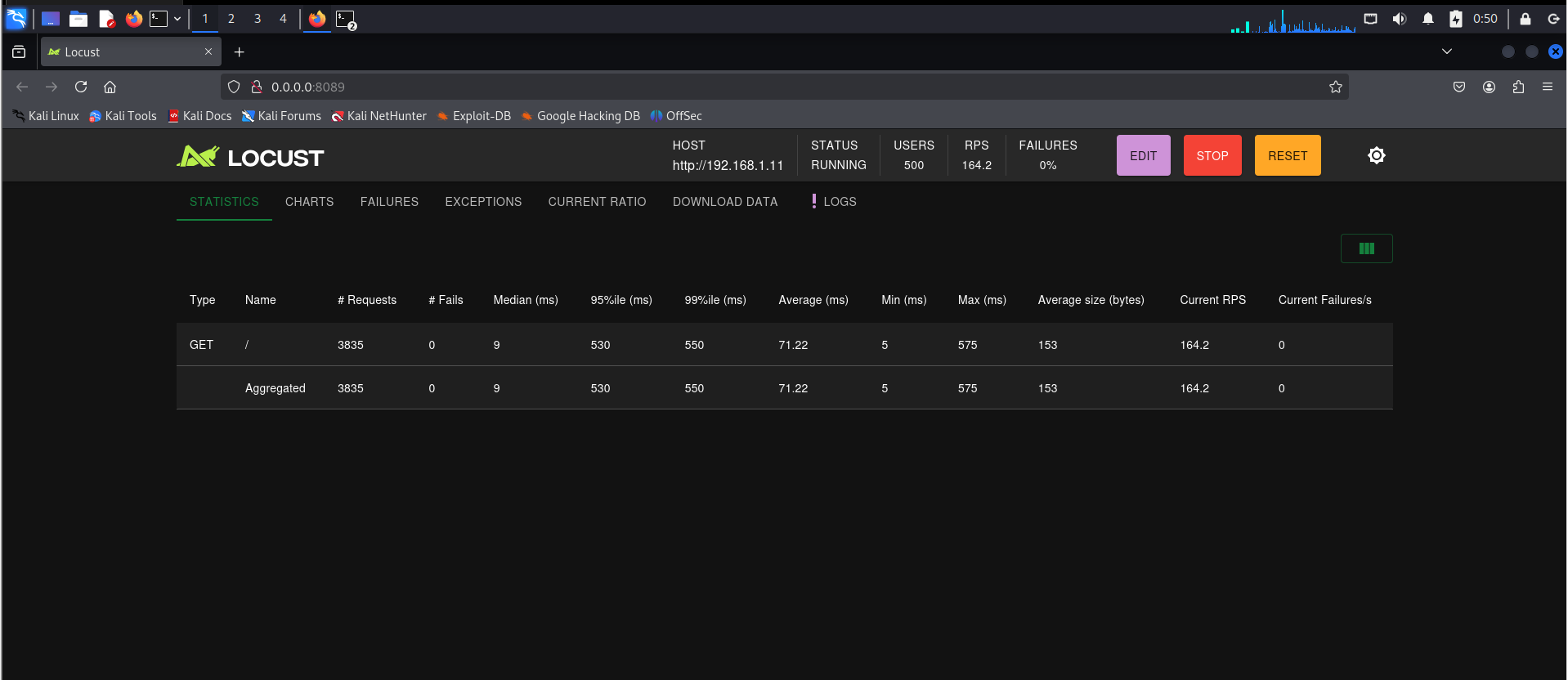Switch to the Charts tab

[309, 202]
